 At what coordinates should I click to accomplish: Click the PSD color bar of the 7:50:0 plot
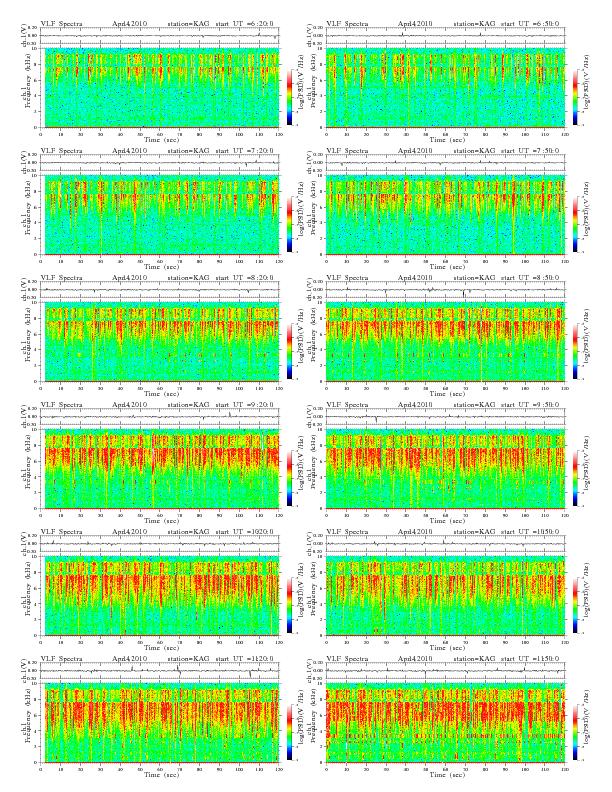576,224
